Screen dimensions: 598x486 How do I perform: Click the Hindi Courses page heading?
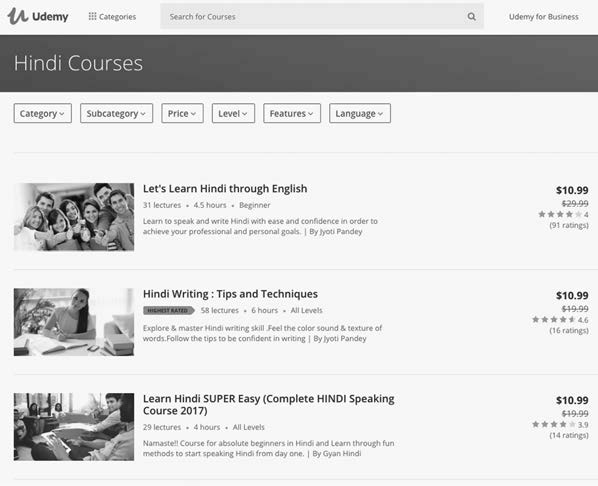79,63
